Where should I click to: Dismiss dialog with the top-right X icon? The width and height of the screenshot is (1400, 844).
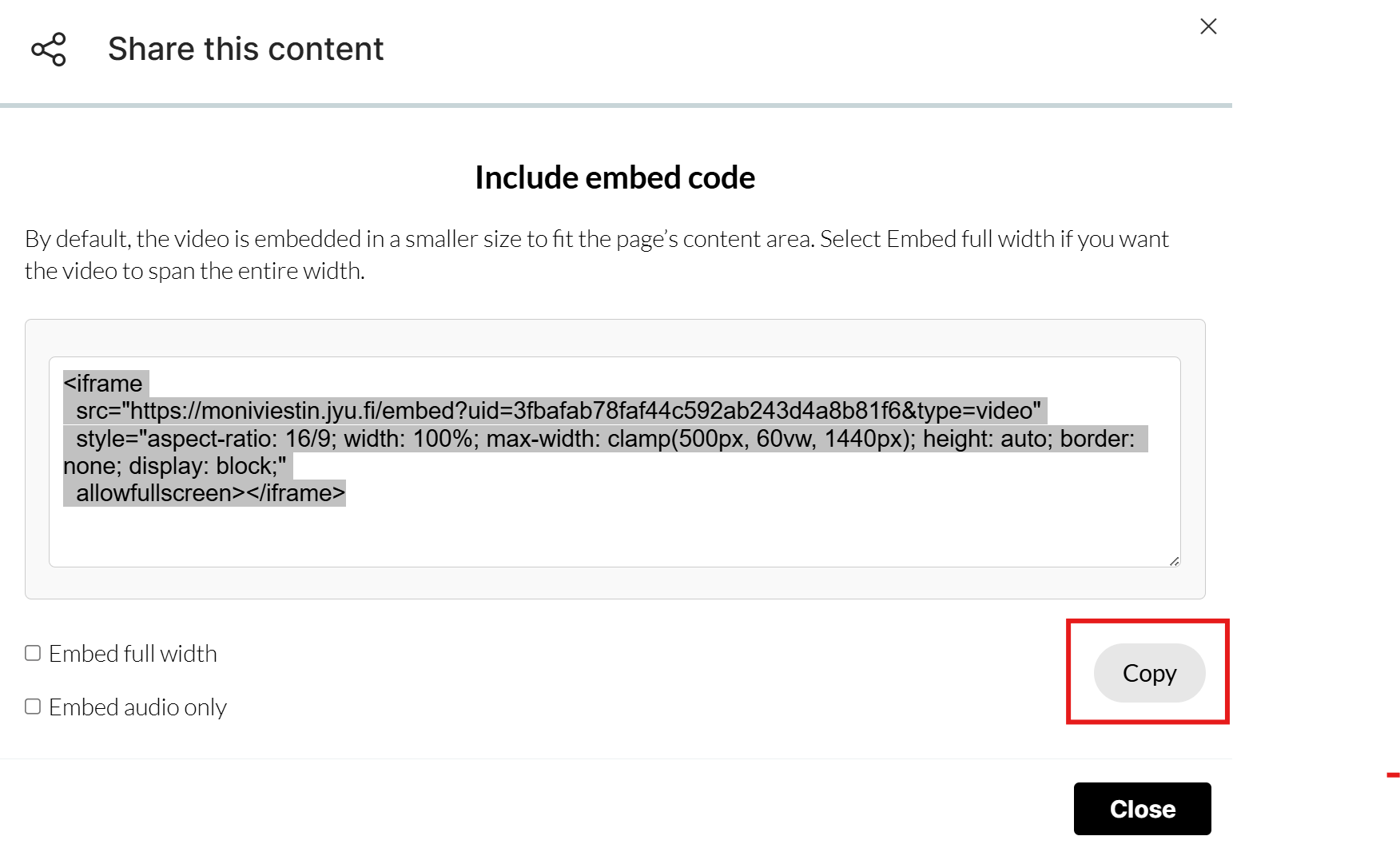(x=1208, y=26)
